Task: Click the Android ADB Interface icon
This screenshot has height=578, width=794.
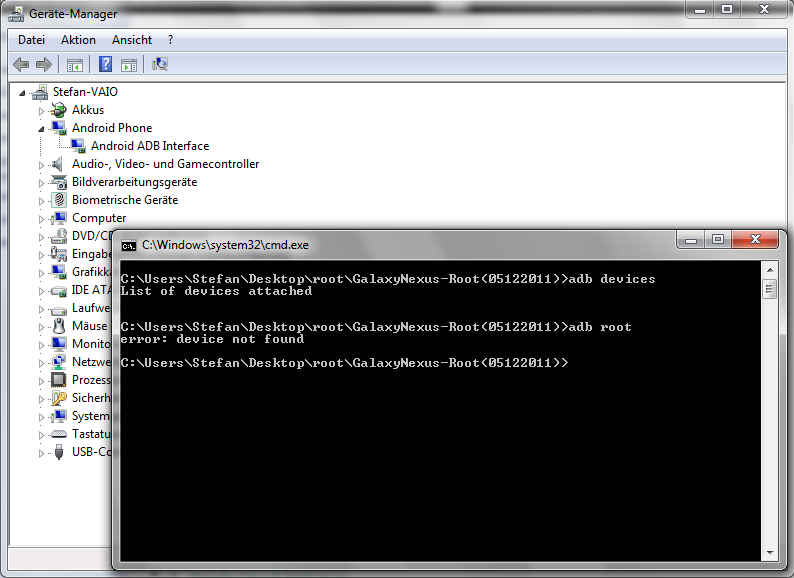Action: point(78,146)
